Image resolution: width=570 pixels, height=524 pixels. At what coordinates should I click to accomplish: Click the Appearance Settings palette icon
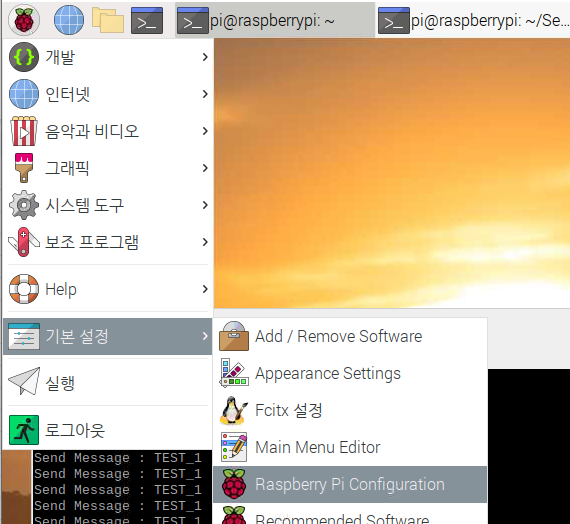[x=234, y=373]
